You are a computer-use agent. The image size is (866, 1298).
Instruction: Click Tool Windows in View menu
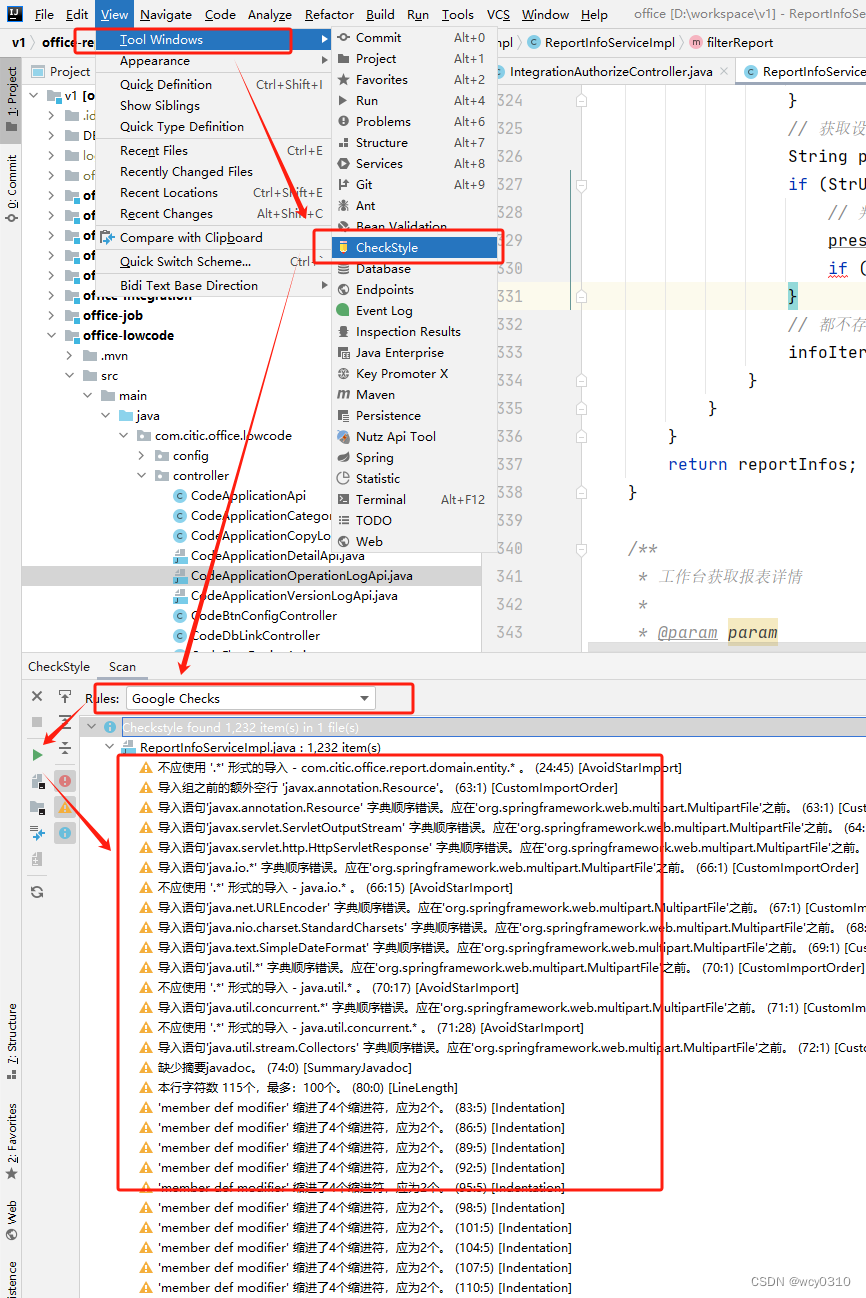coord(214,40)
